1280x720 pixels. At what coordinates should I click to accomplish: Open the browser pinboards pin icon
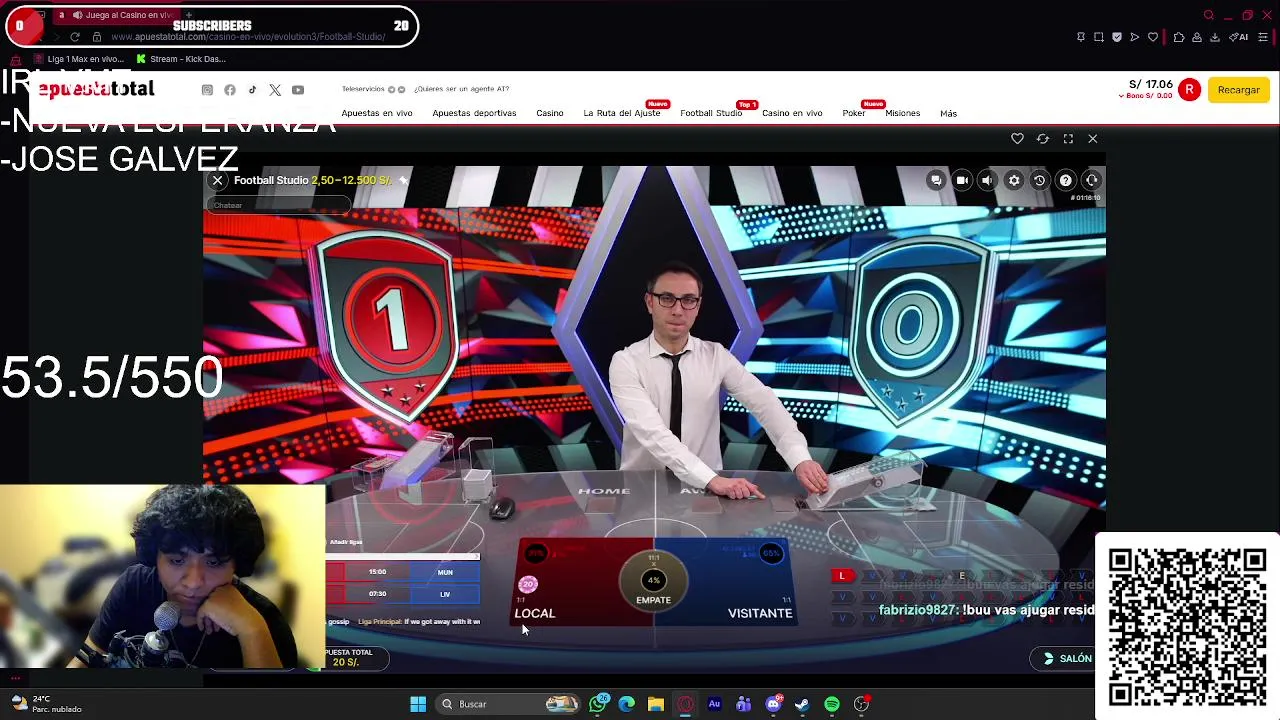click(1081, 37)
